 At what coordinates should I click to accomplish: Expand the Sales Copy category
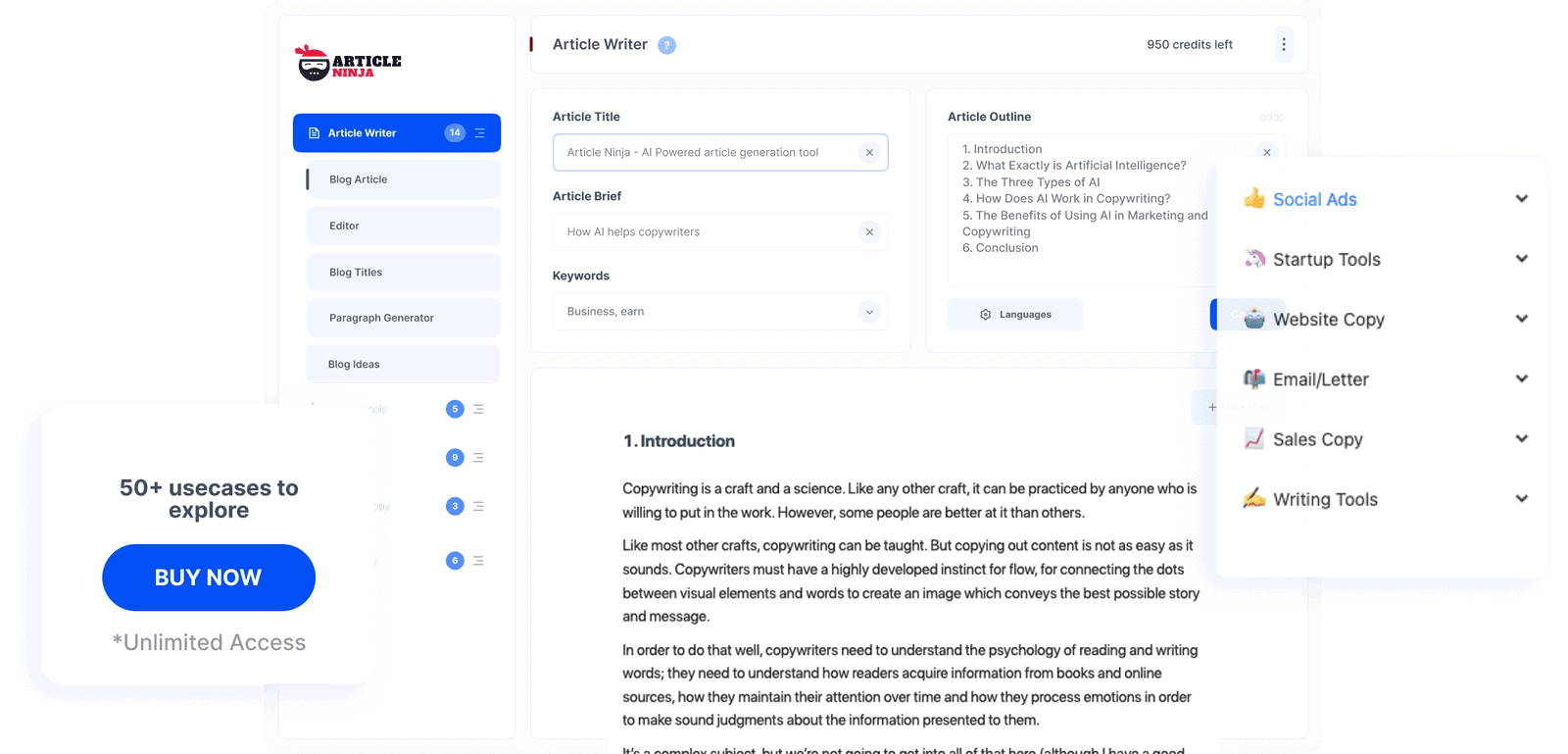tap(1522, 438)
